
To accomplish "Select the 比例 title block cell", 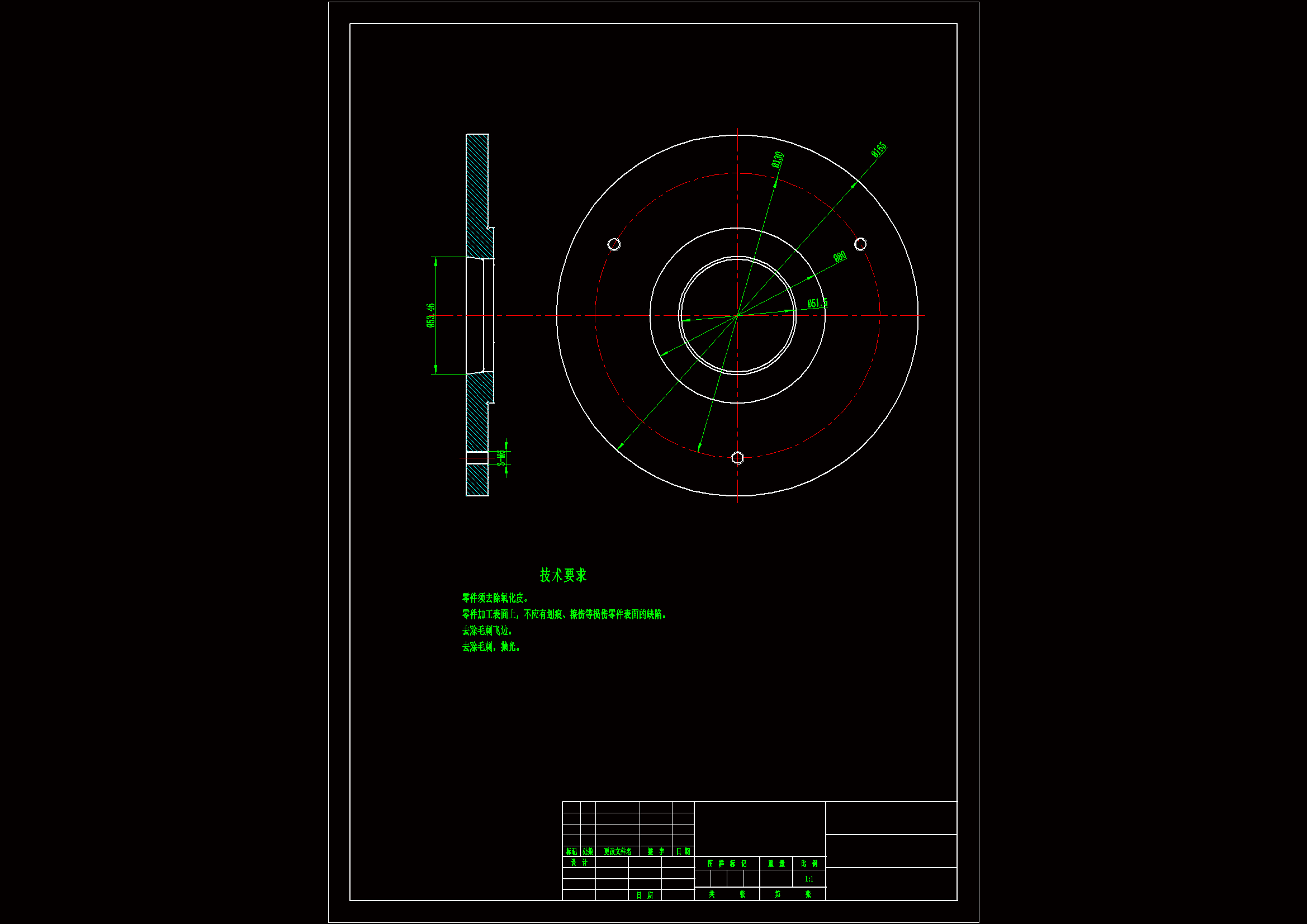I will (x=809, y=864).
